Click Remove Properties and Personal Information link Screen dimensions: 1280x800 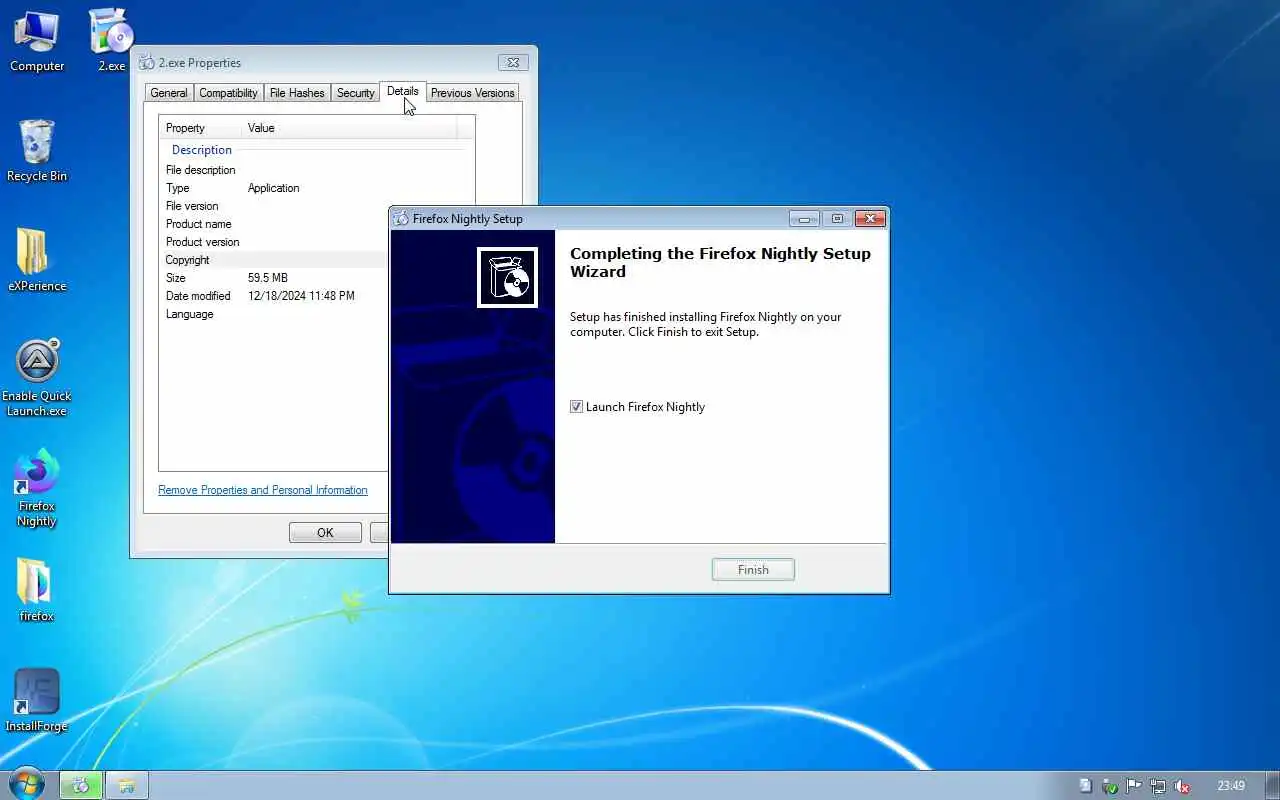click(x=263, y=490)
